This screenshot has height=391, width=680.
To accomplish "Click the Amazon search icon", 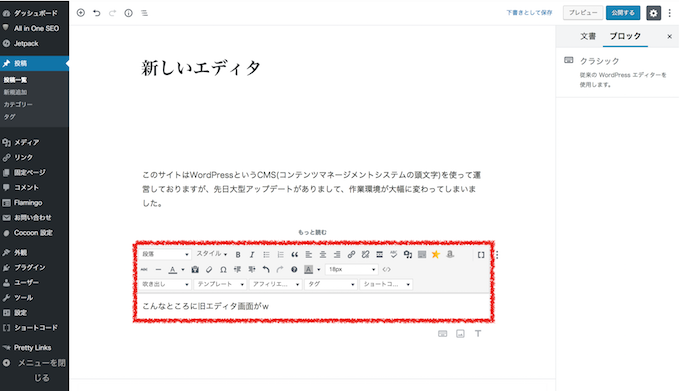I will (x=450, y=254).
